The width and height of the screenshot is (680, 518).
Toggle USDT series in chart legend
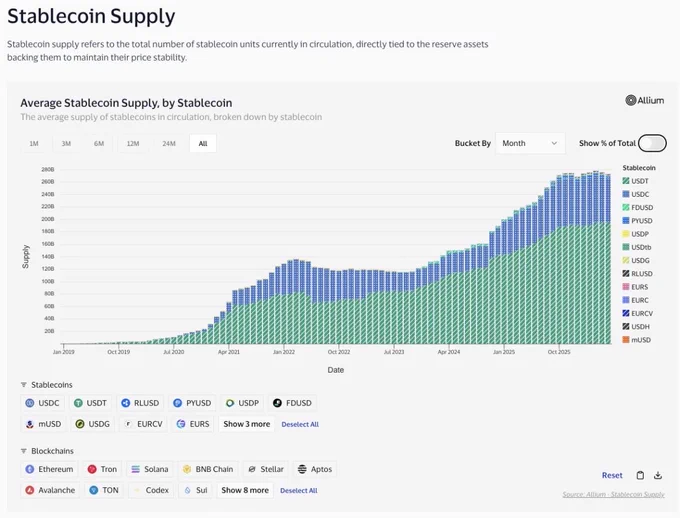pyautogui.click(x=635, y=181)
